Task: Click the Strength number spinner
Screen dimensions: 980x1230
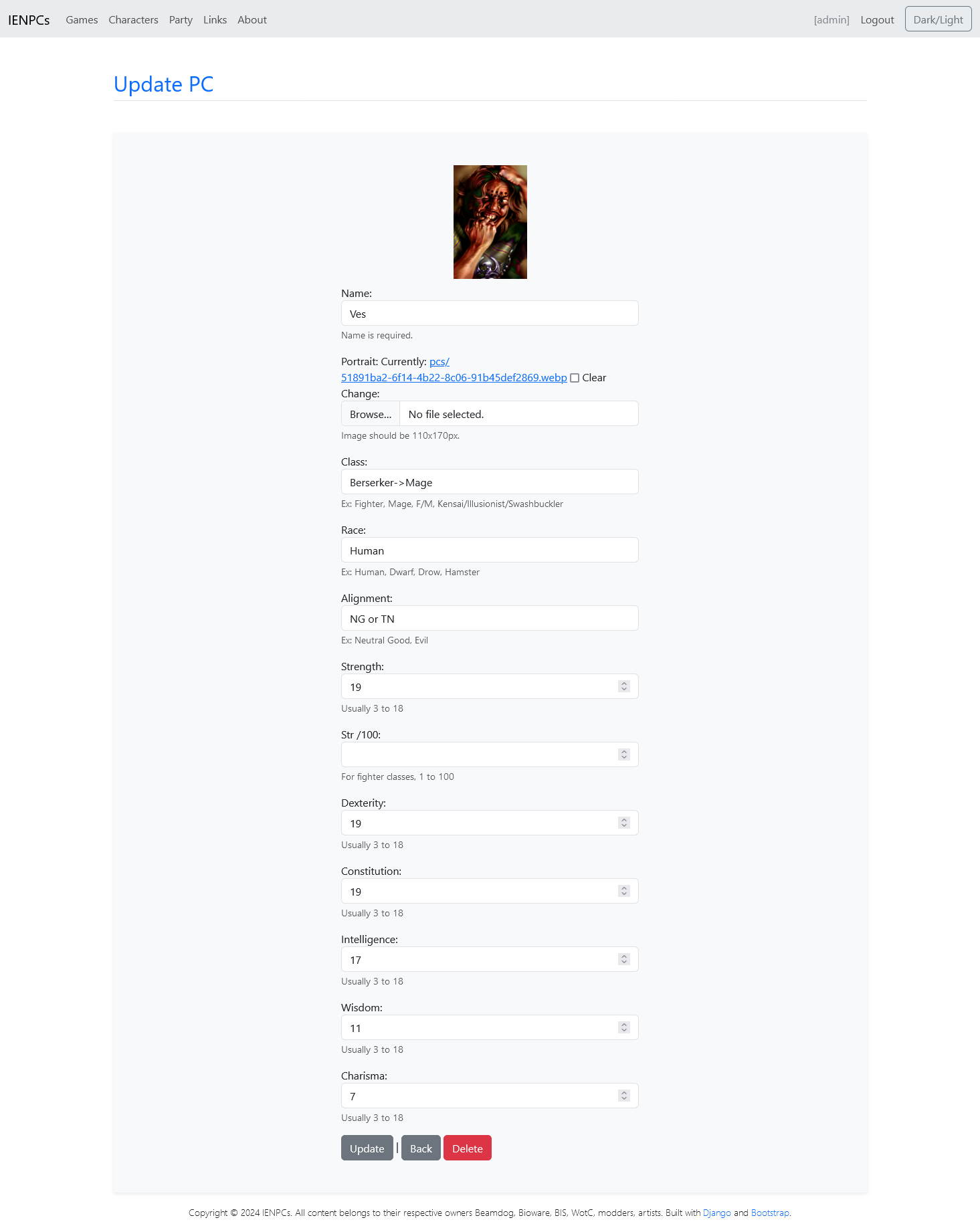Action: (623, 686)
